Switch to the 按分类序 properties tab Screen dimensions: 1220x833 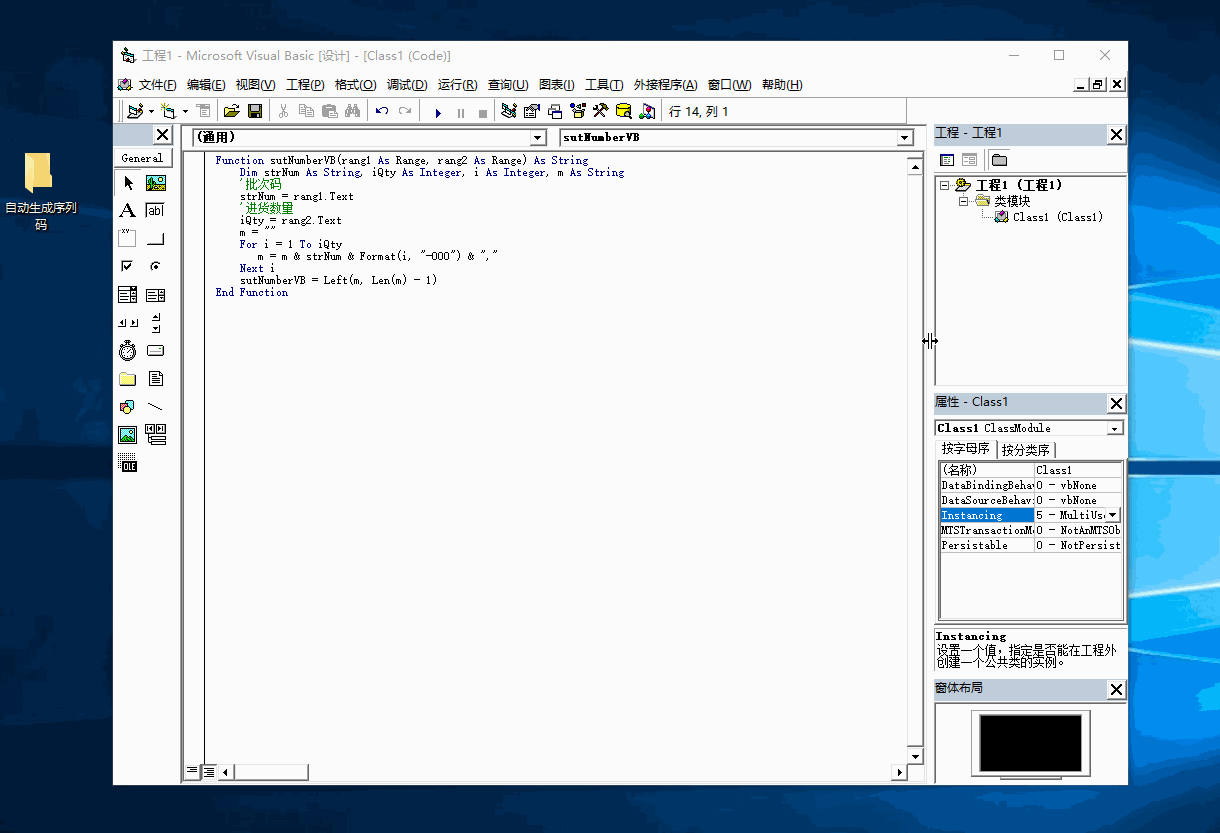tap(1025, 450)
